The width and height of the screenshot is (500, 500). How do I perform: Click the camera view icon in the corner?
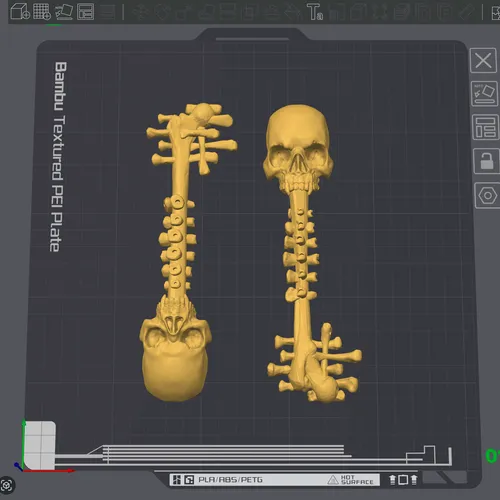tap(7, 485)
